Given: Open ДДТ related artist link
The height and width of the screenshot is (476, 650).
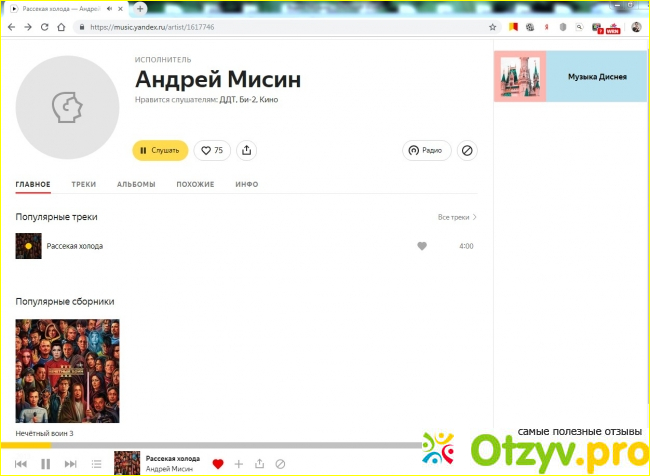Looking at the screenshot, I should click(228, 100).
